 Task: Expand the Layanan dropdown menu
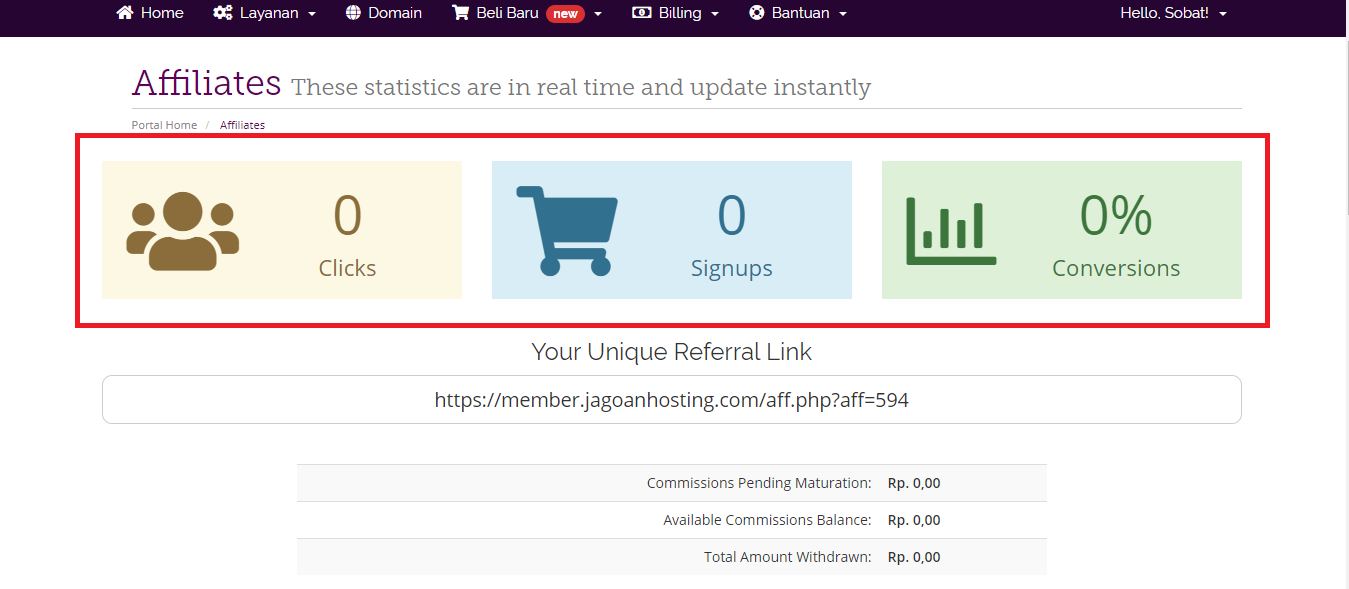[264, 13]
